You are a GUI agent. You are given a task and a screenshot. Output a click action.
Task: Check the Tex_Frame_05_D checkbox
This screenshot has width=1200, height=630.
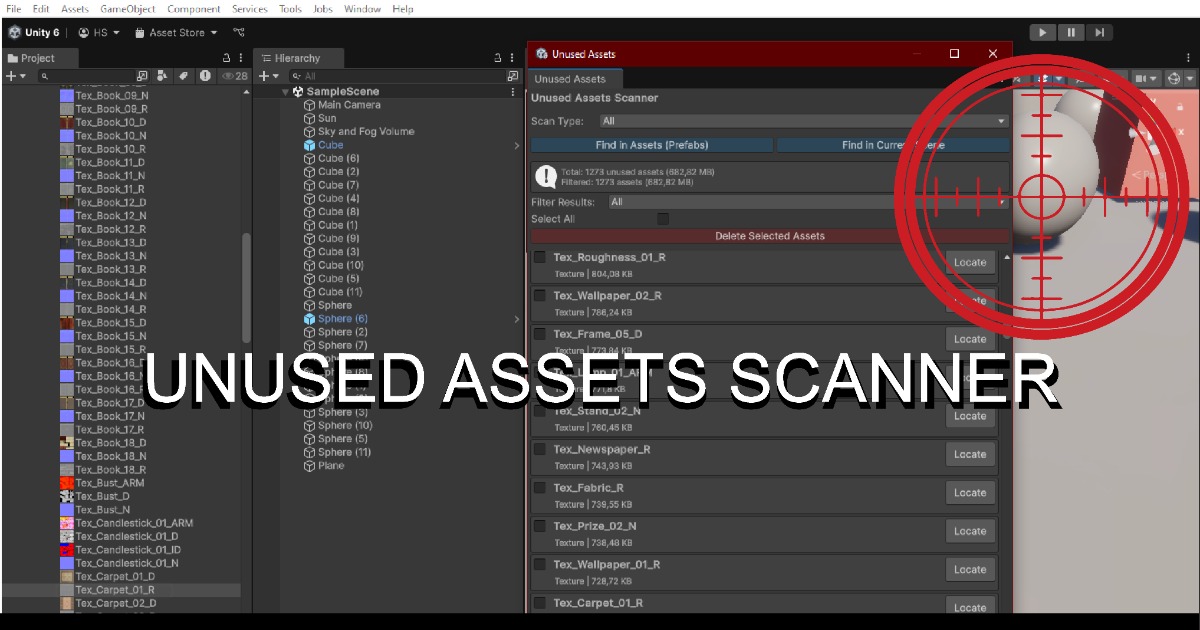pyautogui.click(x=540, y=334)
